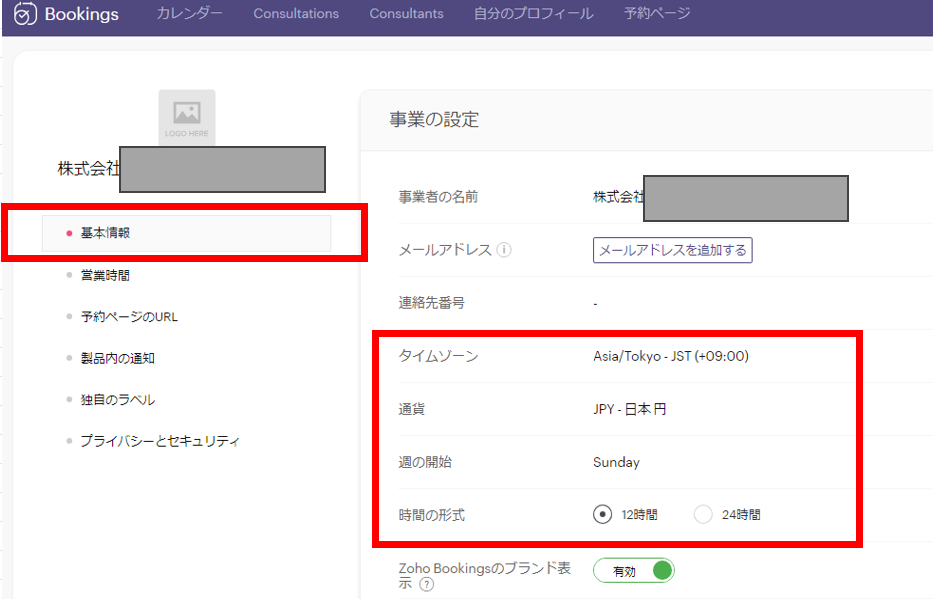The height and width of the screenshot is (599, 933).
Task: Select 製品内の通知 in the sidebar
Action: click(x=117, y=358)
